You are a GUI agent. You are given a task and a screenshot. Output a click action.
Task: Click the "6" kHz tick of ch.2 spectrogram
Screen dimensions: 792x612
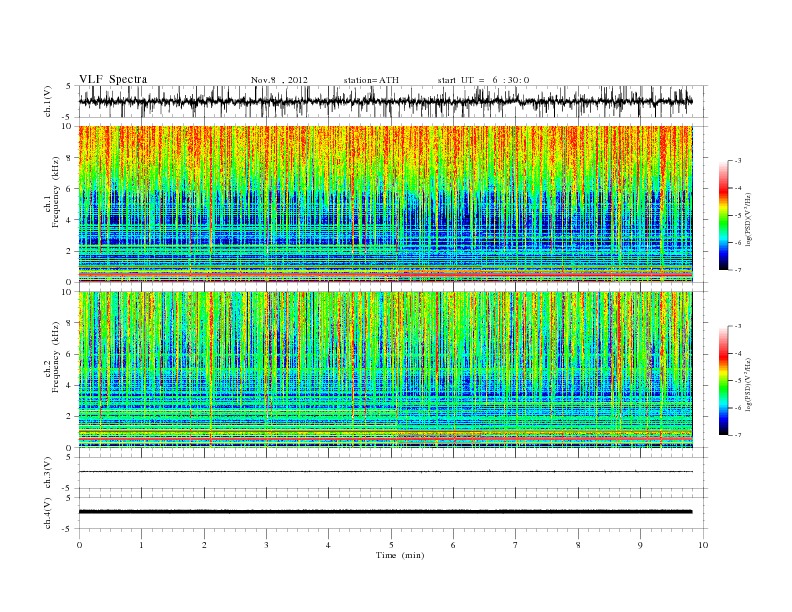tap(69, 354)
